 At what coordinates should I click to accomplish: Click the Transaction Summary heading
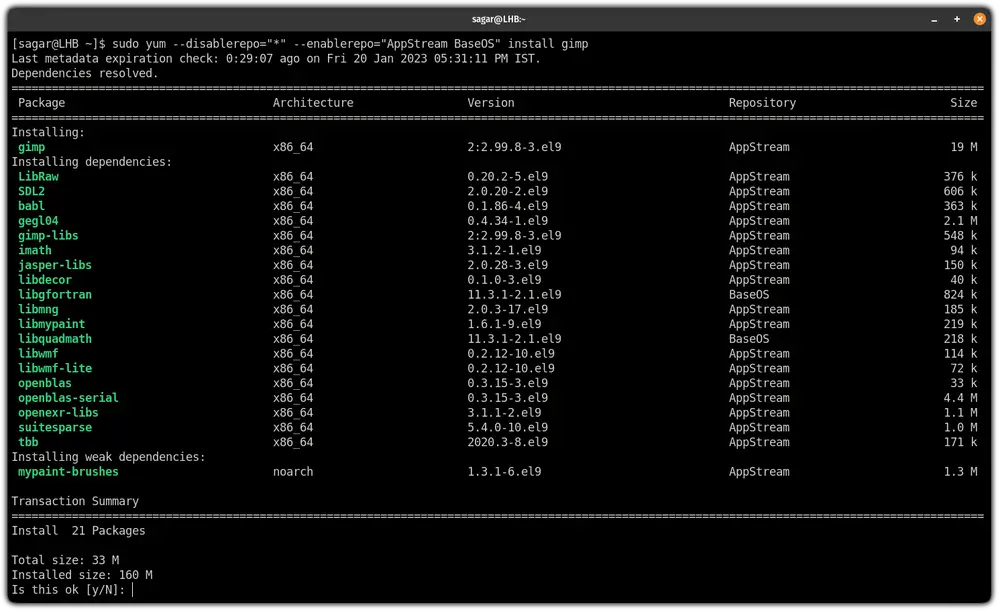(x=75, y=501)
